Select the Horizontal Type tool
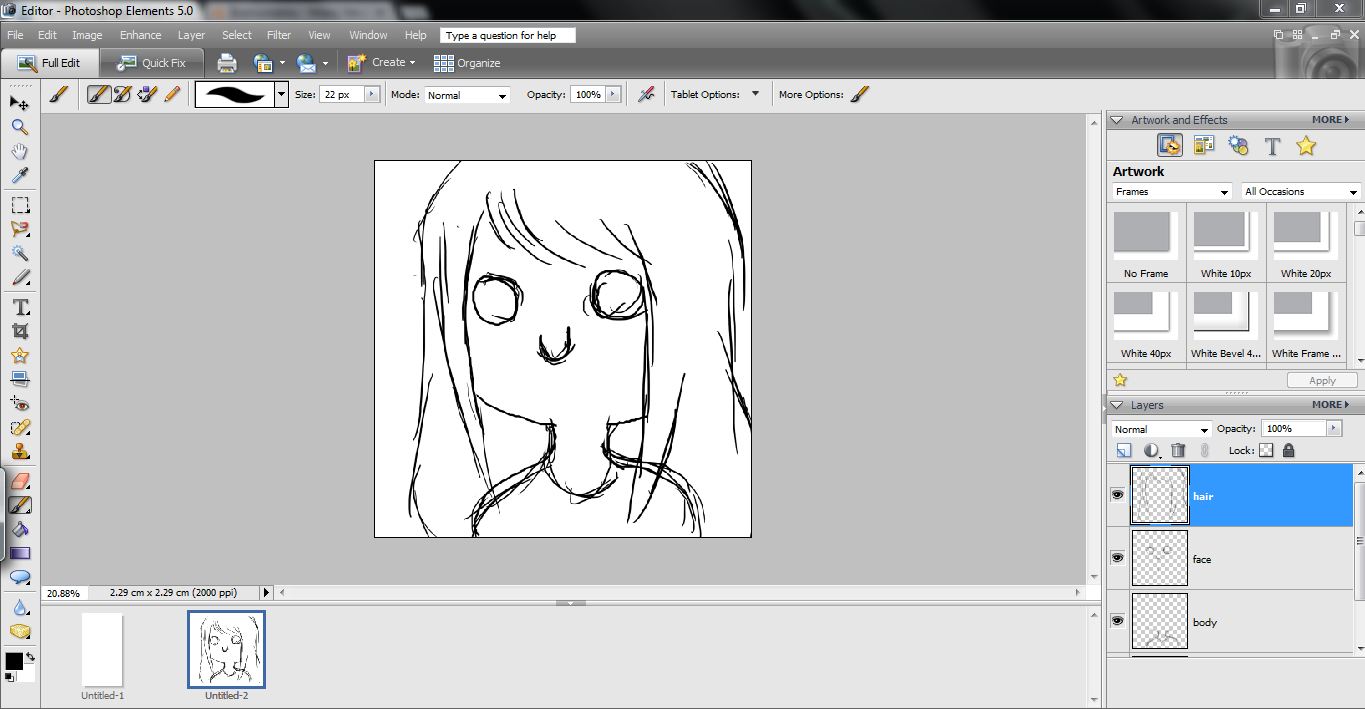The width and height of the screenshot is (1365, 709). coord(19,307)
